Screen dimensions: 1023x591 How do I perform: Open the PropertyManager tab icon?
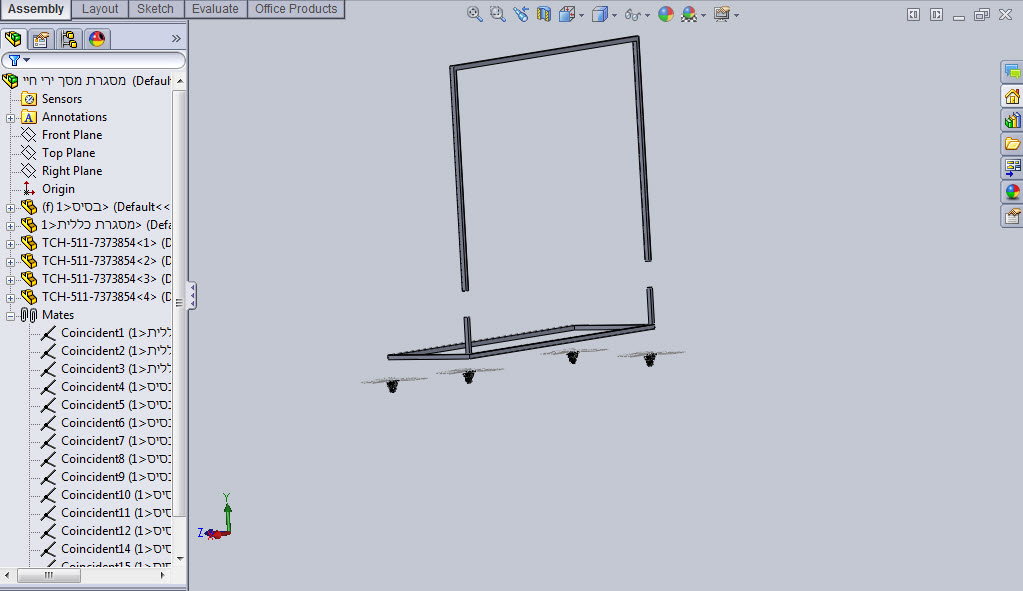41,39
